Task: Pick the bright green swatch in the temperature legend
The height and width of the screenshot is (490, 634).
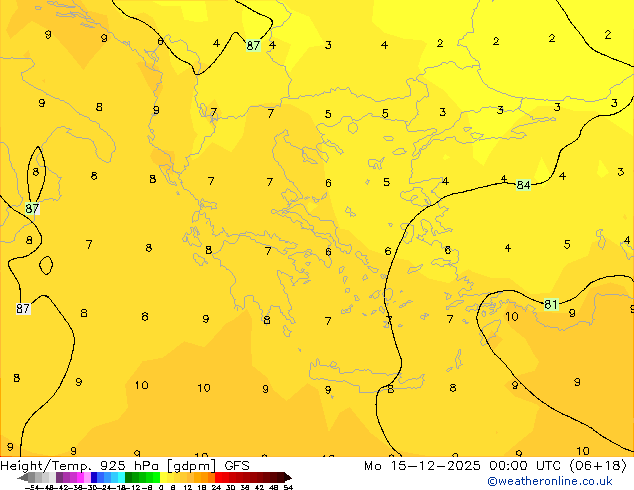Action: coord(156,477)
